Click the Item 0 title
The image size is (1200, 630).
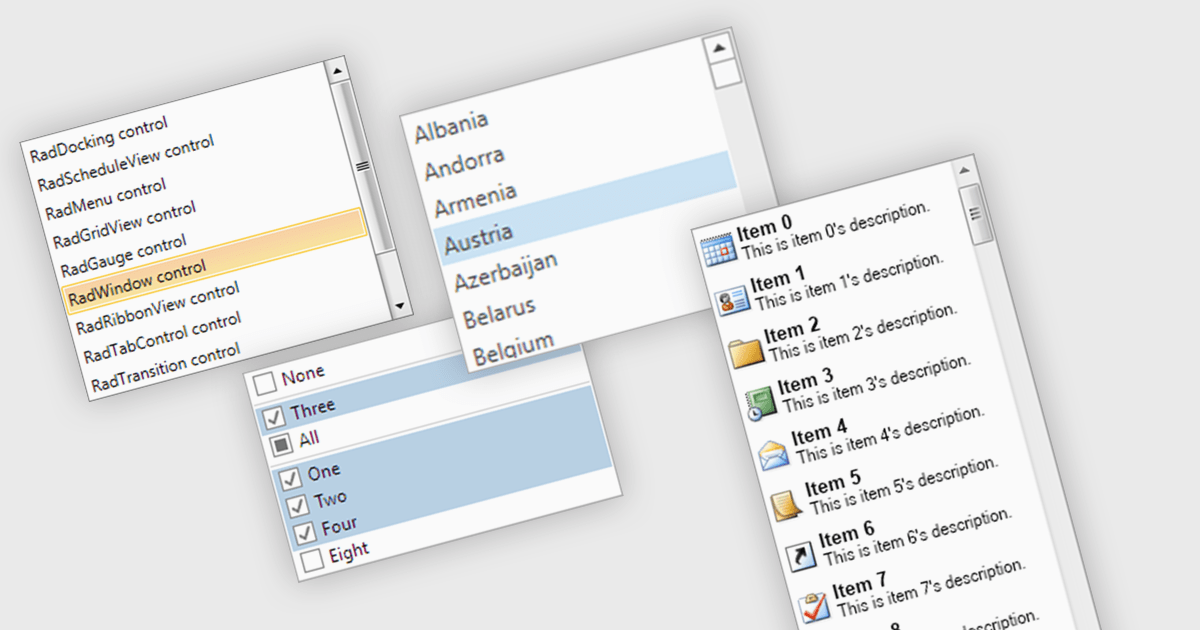coord(765,229)
